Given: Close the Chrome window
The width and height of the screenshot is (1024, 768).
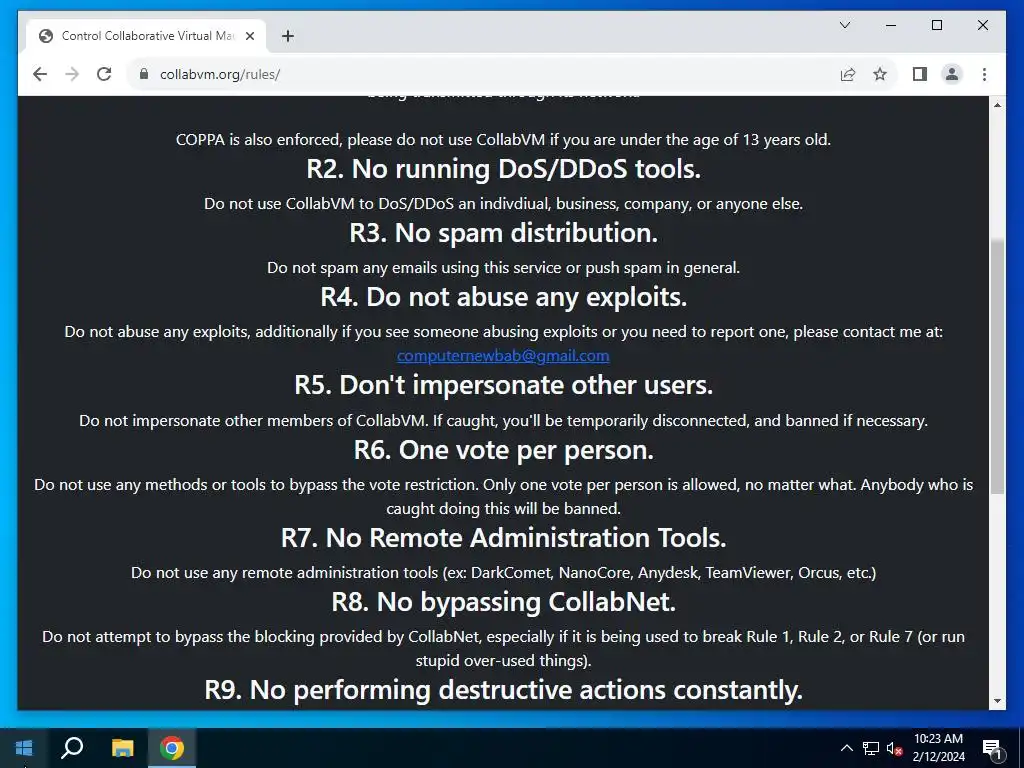Looking at the screenshot, I should pos(982,25).
